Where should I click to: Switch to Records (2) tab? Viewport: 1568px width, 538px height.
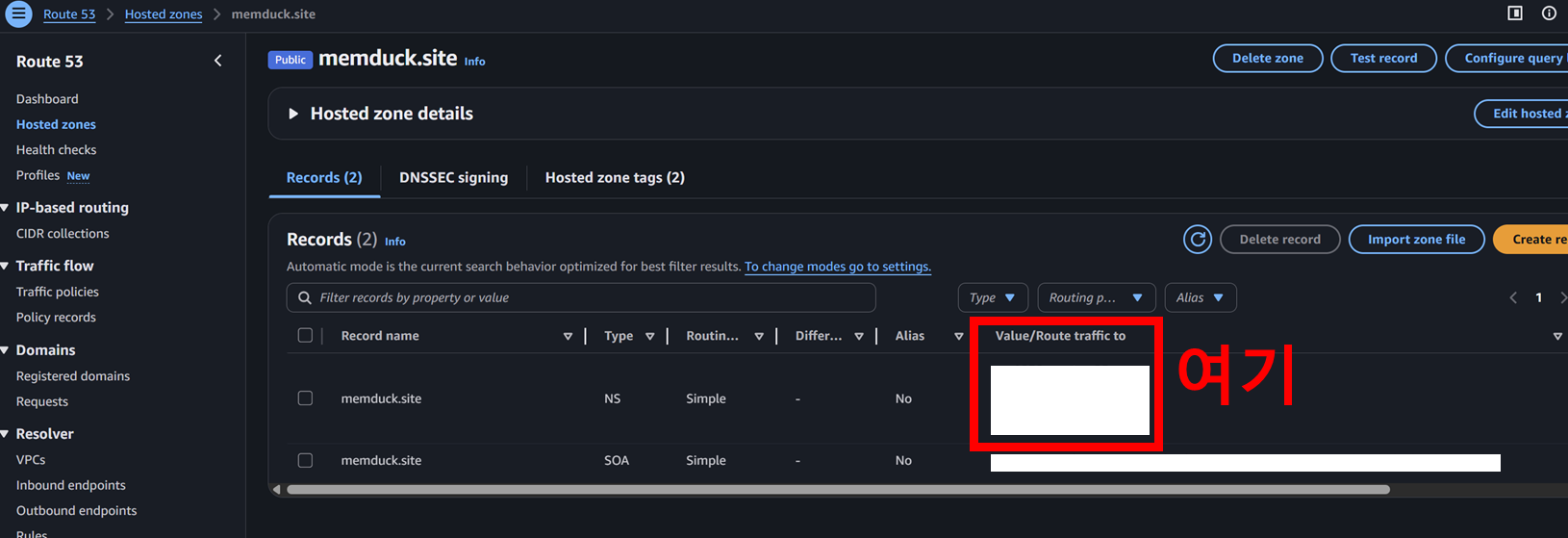[324, 177]
